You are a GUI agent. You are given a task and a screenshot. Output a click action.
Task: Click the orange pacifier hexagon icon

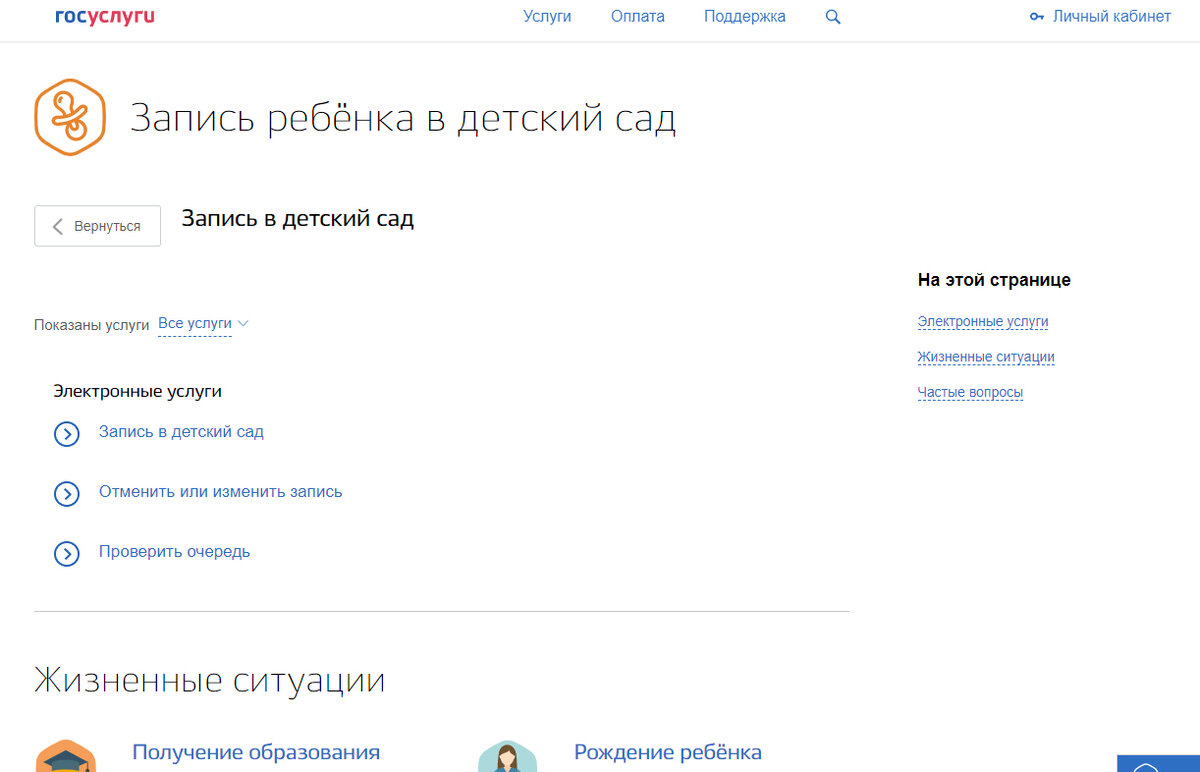[x=70, y=118]
